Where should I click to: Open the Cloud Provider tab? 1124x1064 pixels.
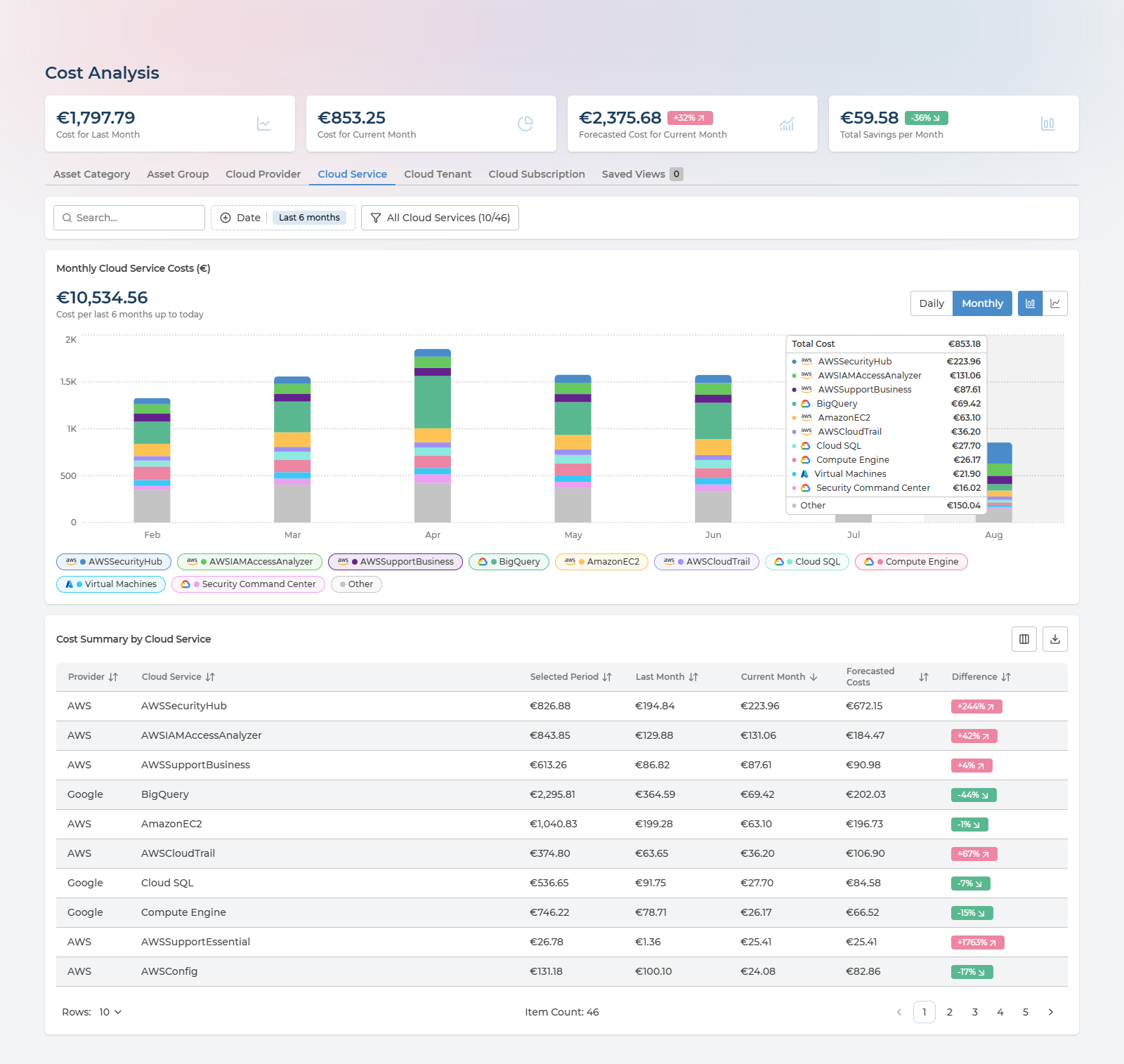[263, 174]
